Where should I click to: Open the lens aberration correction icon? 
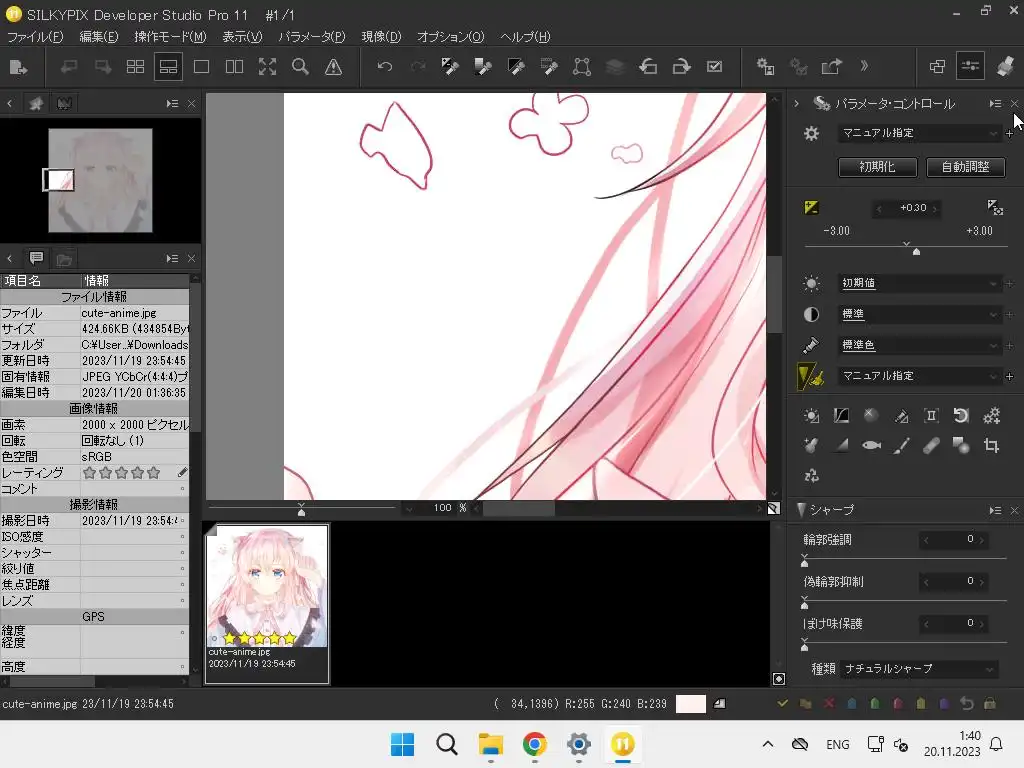pyautogui.click(x=931, y=415)
